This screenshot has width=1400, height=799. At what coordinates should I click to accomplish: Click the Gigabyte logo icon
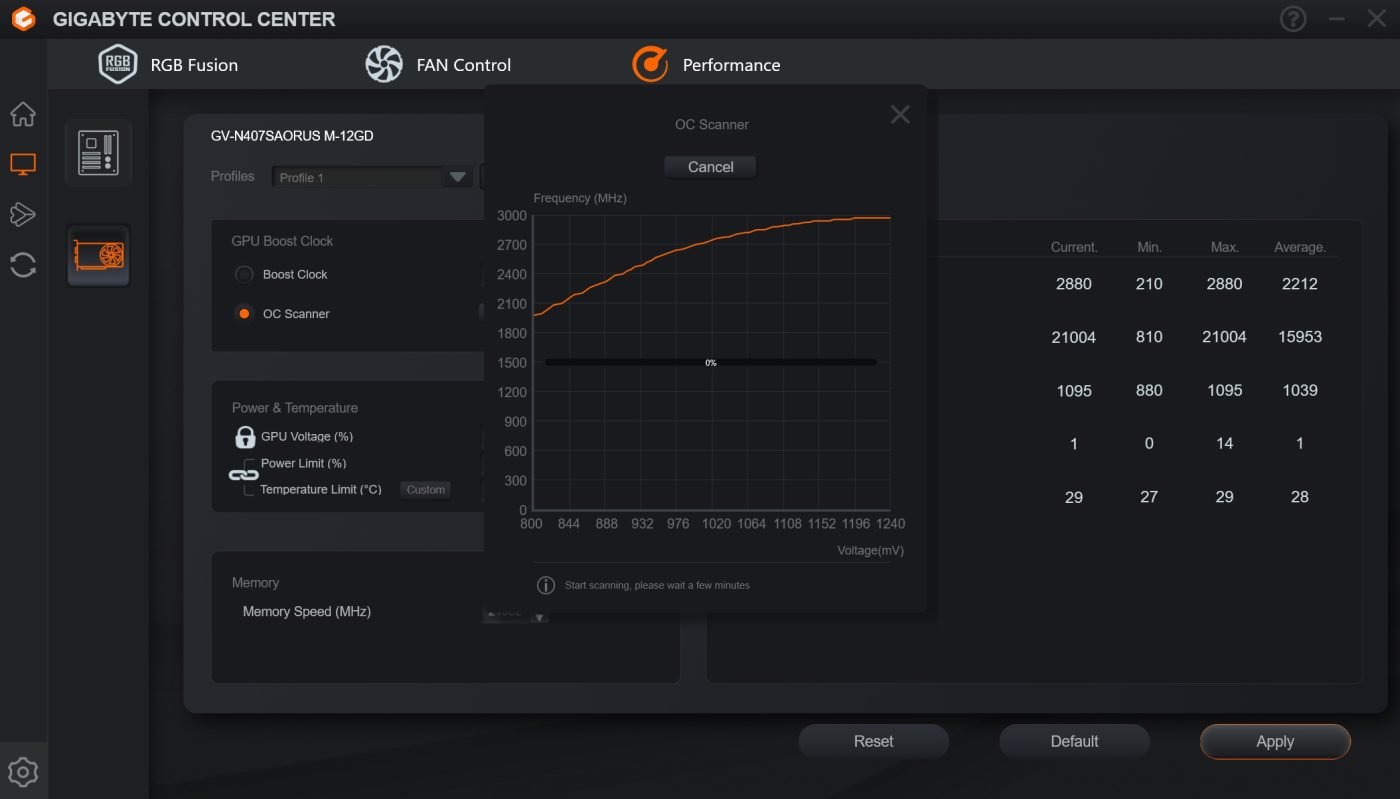coord(23,19)
